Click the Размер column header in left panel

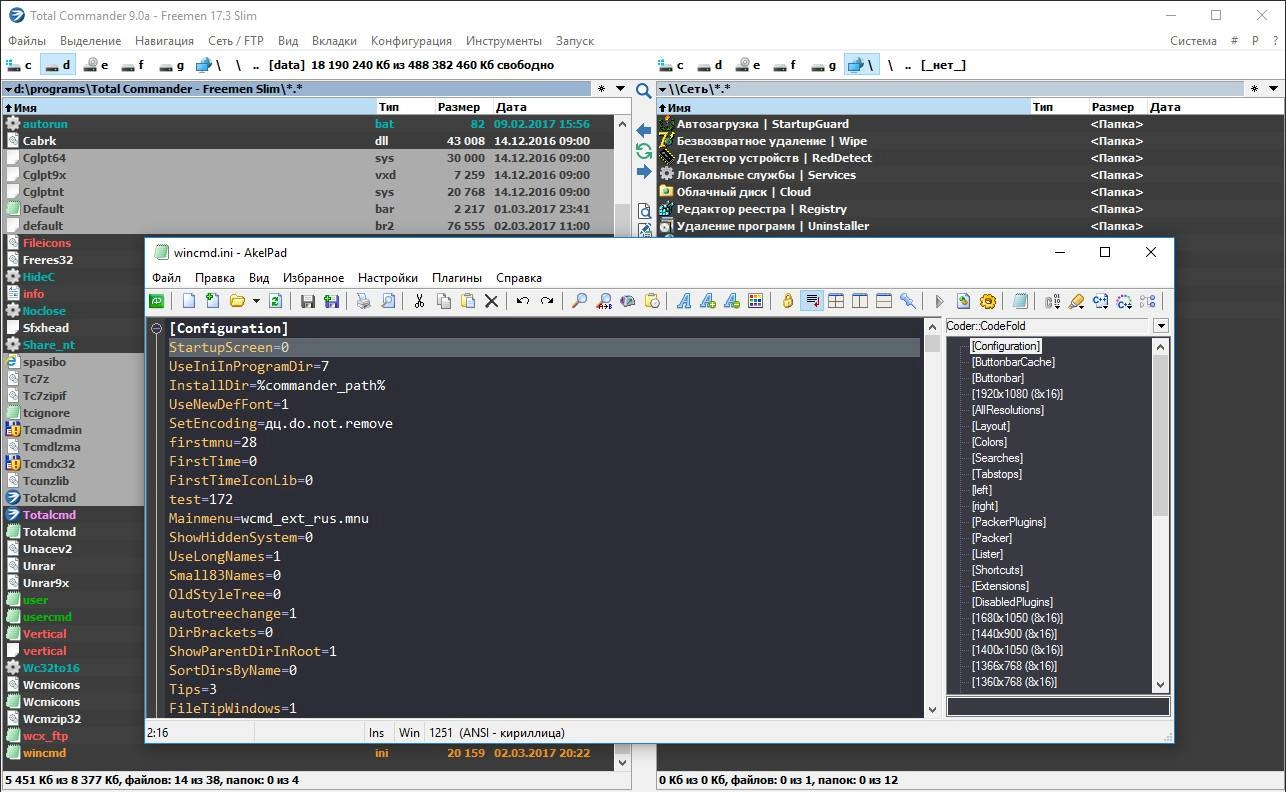pos(459,107)
